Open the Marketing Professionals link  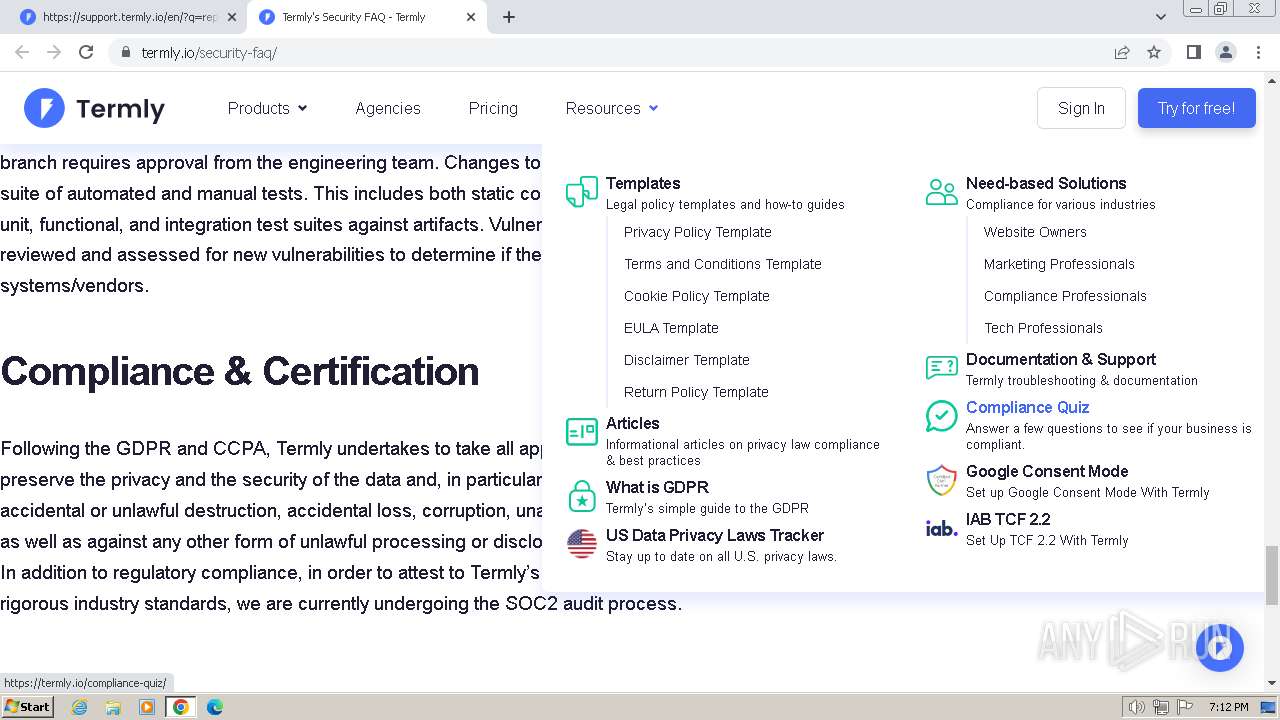(x=1059, y=264)
